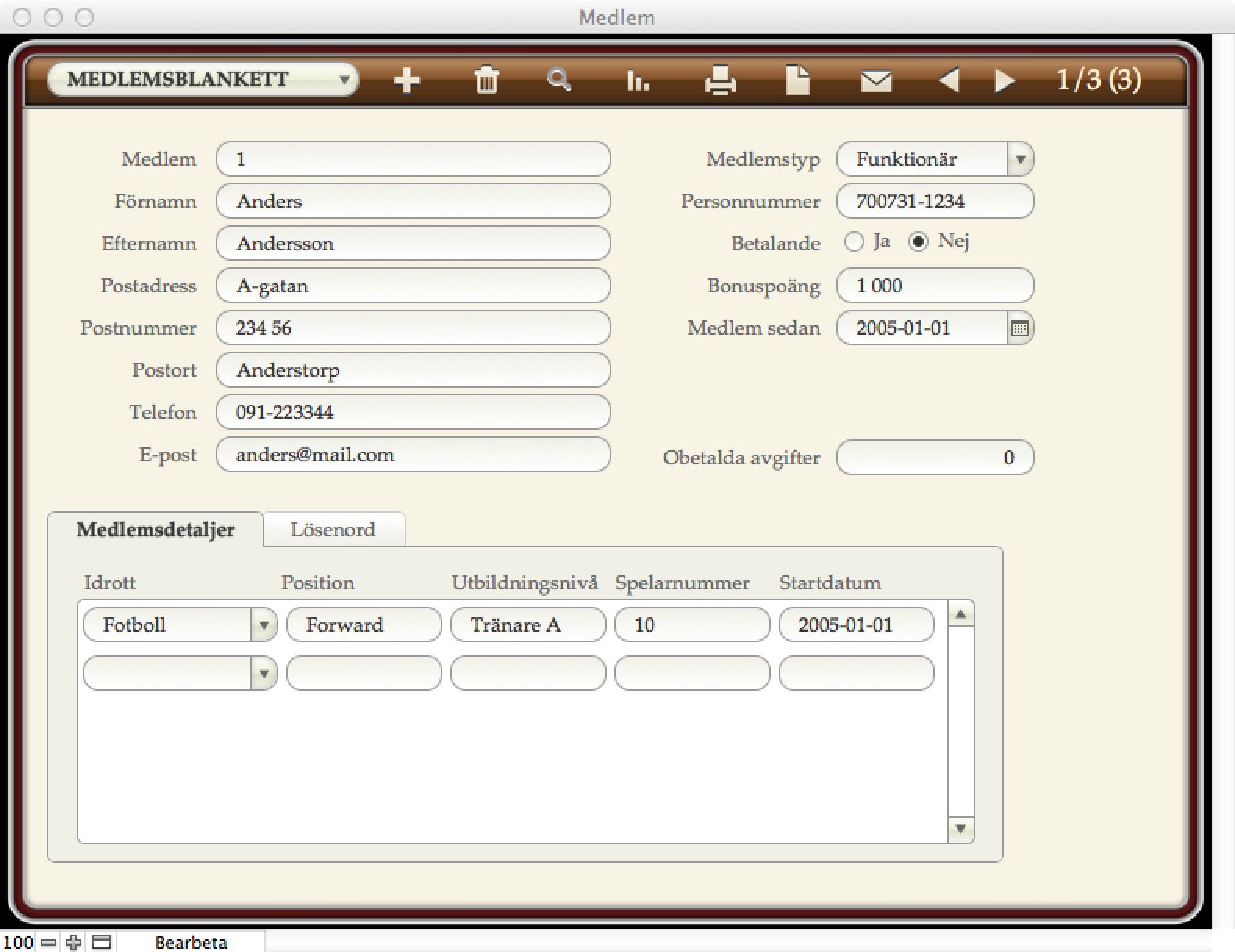The height and width of the screenshot is (952, 1235).
Task: Select the Ja radio button for Betalande
Action: pos(854,242)
